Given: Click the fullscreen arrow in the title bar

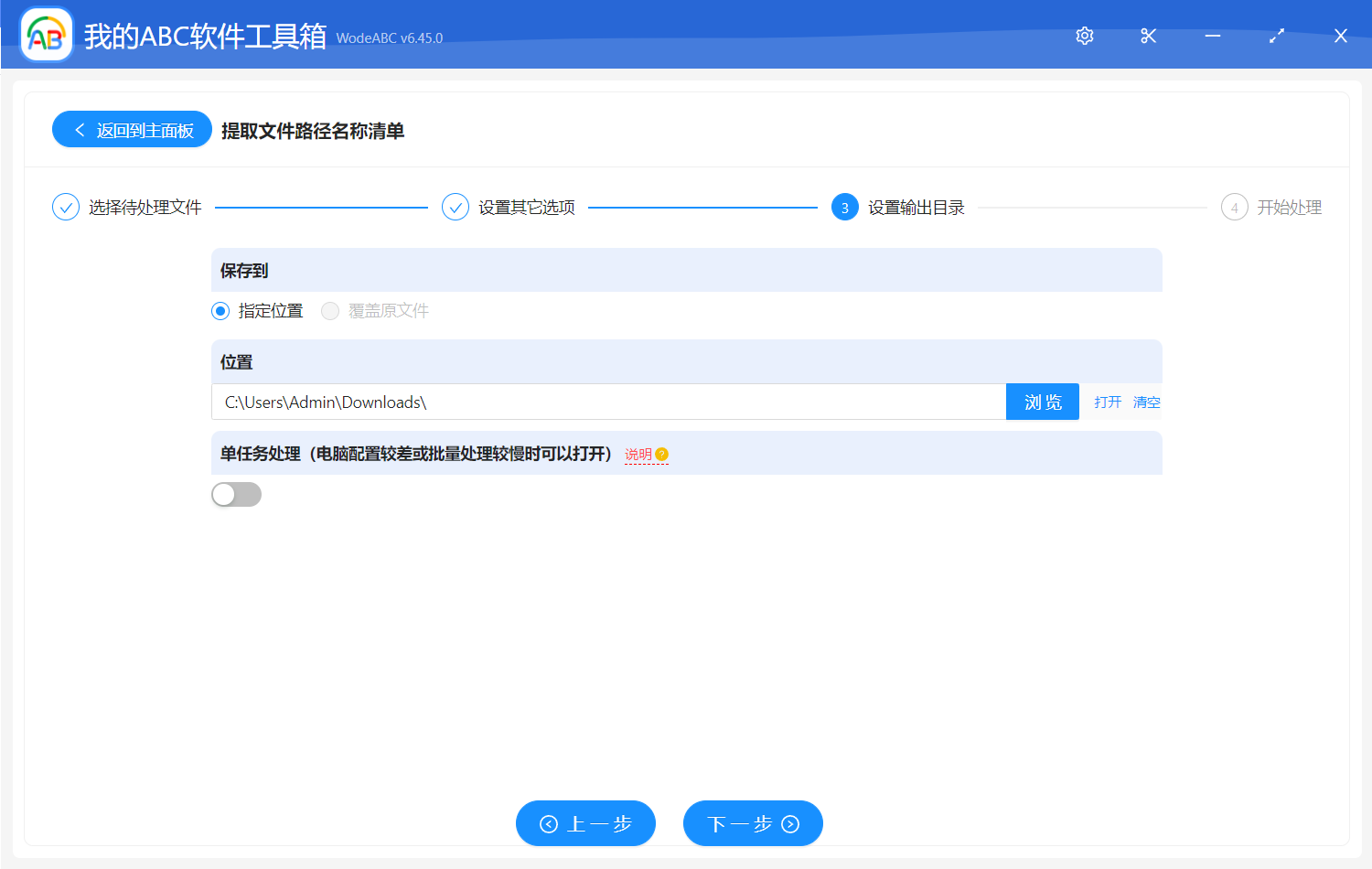Looking at the screenshot, I should pyautogui.click(x=1276, y=36).
